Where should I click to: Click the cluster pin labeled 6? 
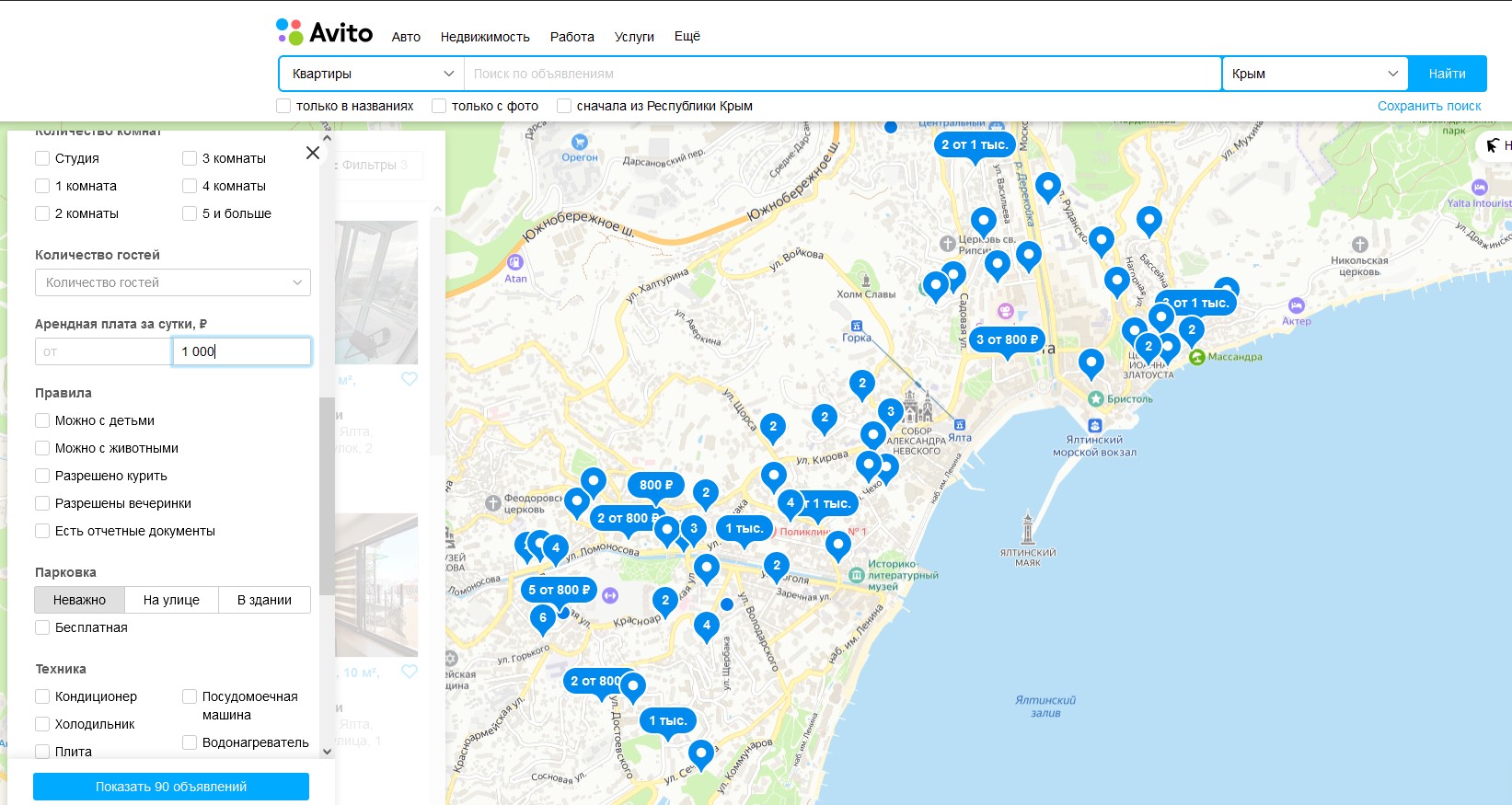coord(543,620)
